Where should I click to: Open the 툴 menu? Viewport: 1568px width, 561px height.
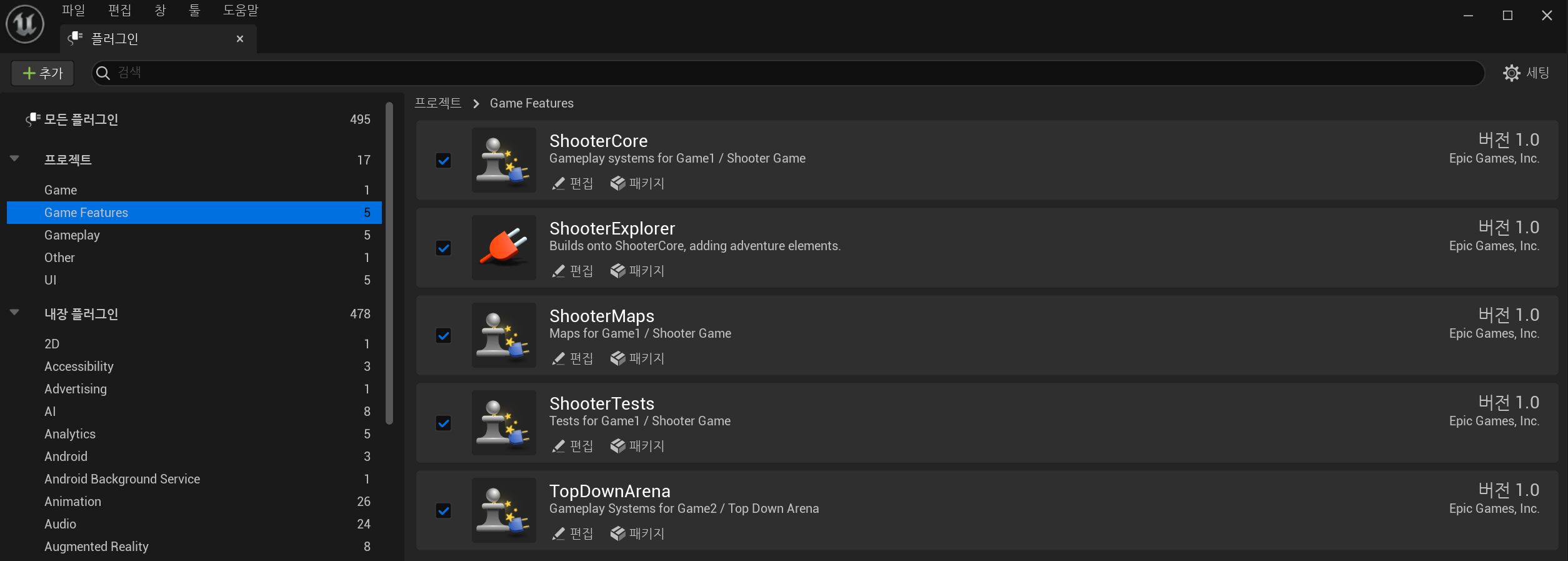194,11
